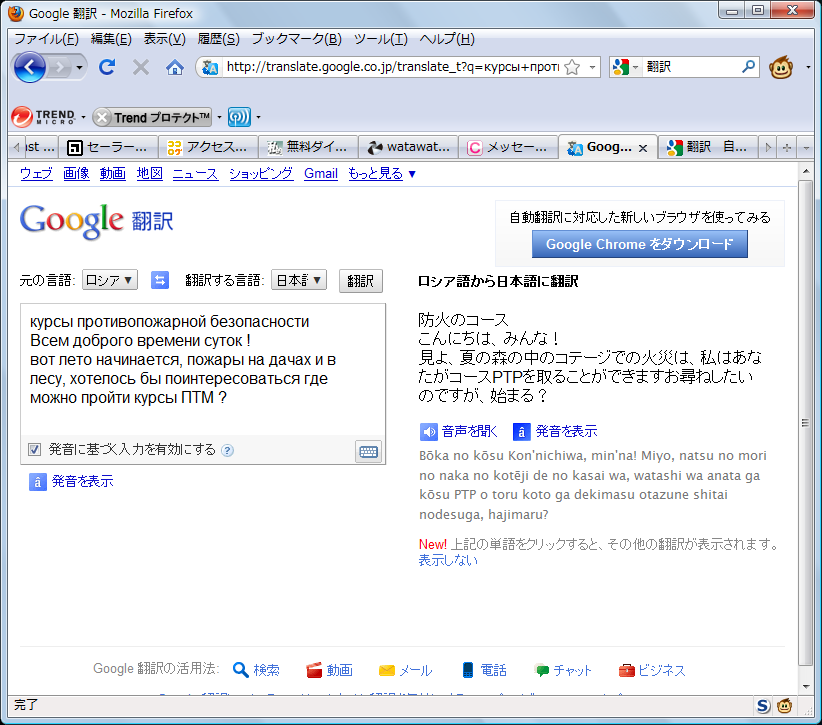Click the search engine icon in search box
822x725 pixels.
(x=621, y=67)
